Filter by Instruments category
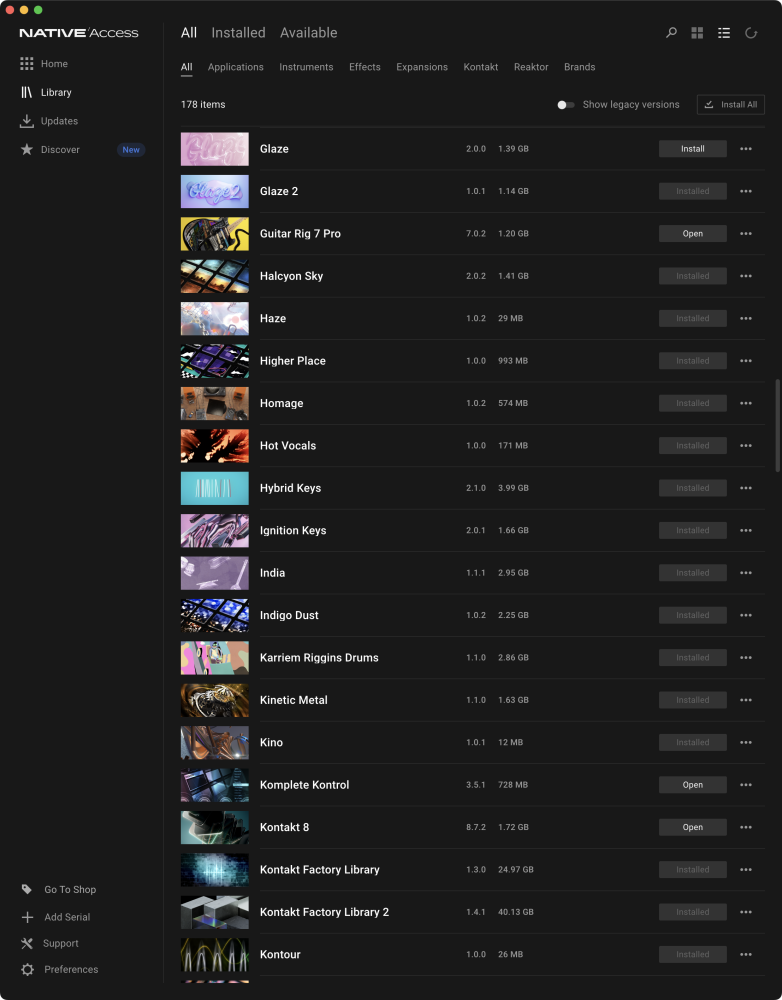This screenshot has height=1000, width=782. (306, 67)
